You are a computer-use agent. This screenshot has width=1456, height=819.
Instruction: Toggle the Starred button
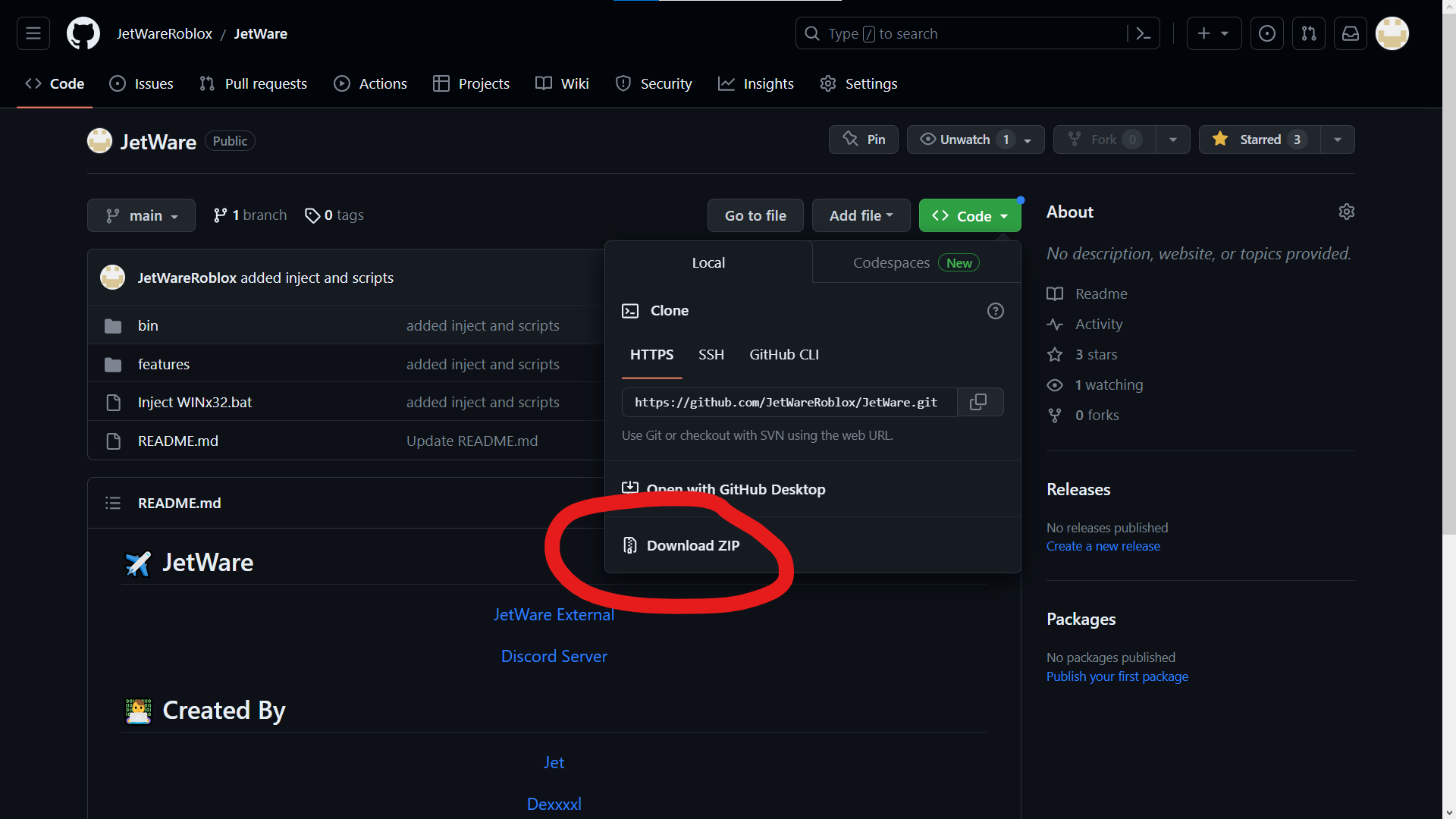click(x=1259, y=140)
